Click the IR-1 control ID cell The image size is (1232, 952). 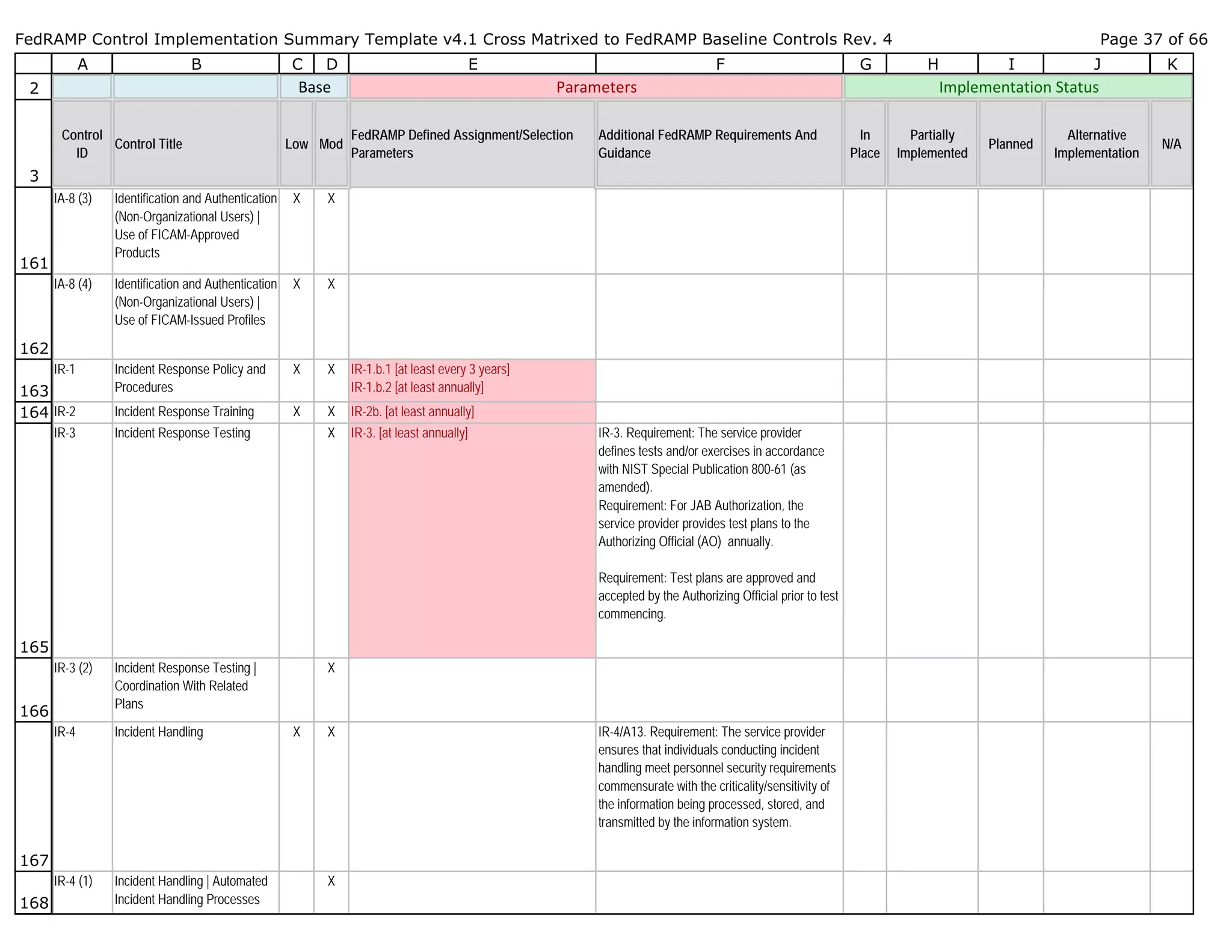click(82, 381)
